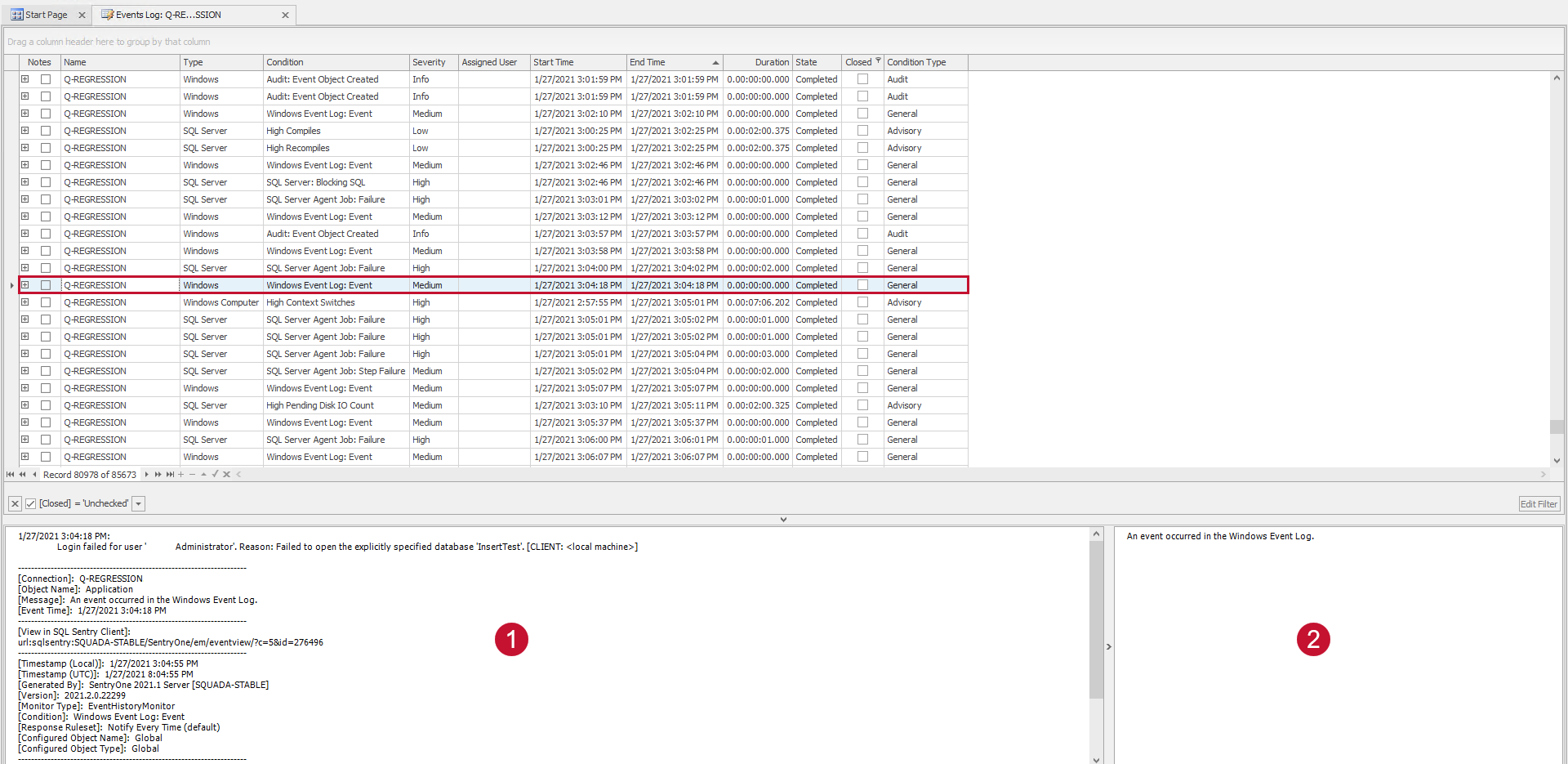Open the recent filters dropdown arrow
The height and width of the screenshot is (764, 1568).
pyautogui.click(x=139, y=504)
